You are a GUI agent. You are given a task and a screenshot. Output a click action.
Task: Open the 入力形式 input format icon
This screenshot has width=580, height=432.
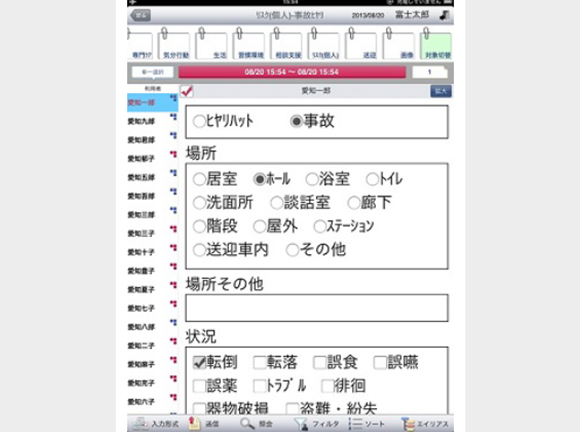pos(141,423)
